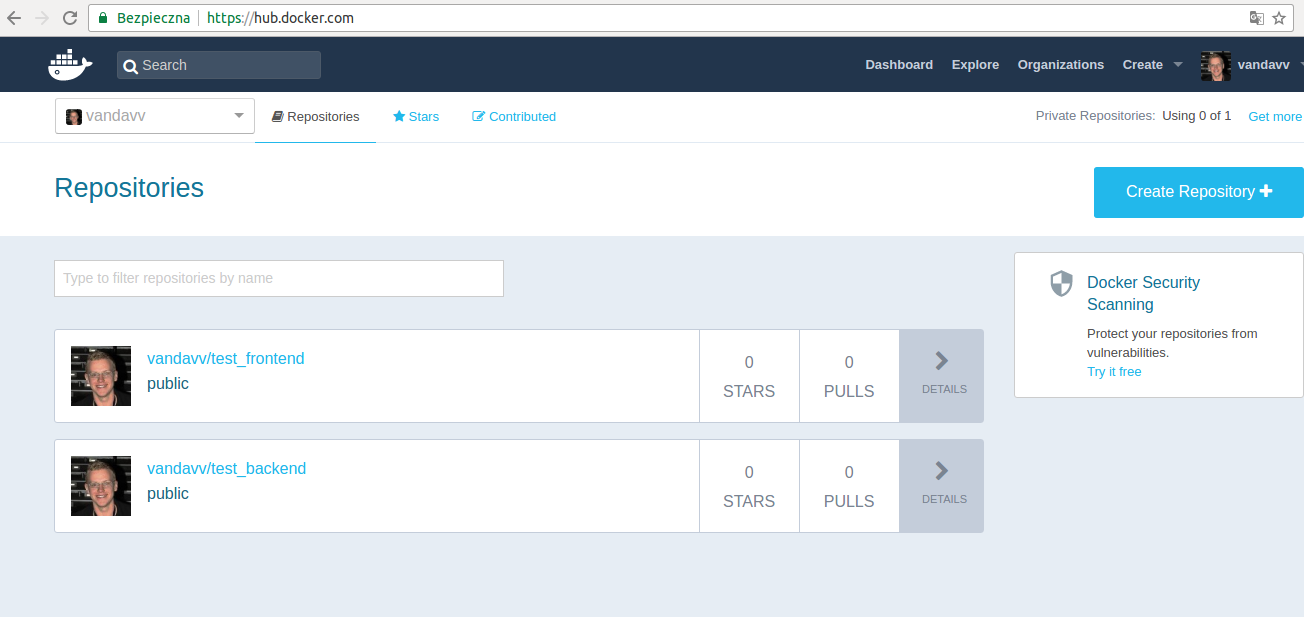Click STARS count for test_frontend

click(x=749, y=376)
